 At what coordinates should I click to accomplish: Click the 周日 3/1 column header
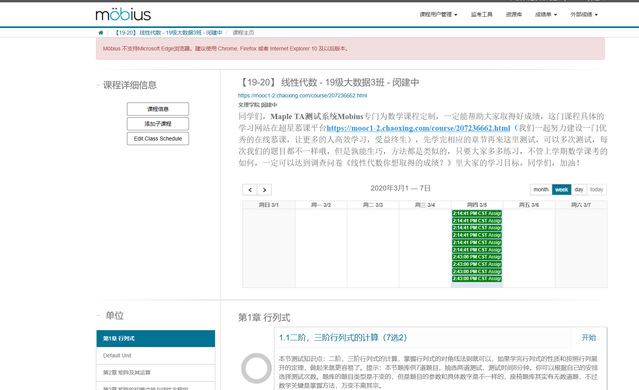pos(269,205)
